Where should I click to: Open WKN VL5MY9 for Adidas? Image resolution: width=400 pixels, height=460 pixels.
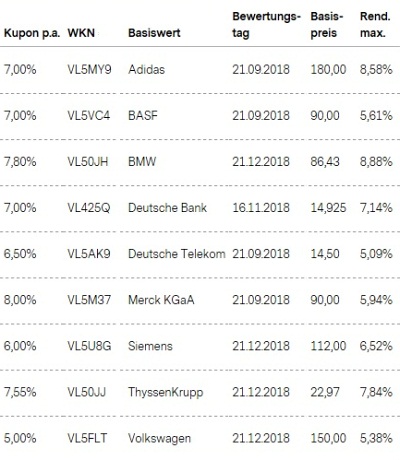pyautogui.click(x=89, y=70)
